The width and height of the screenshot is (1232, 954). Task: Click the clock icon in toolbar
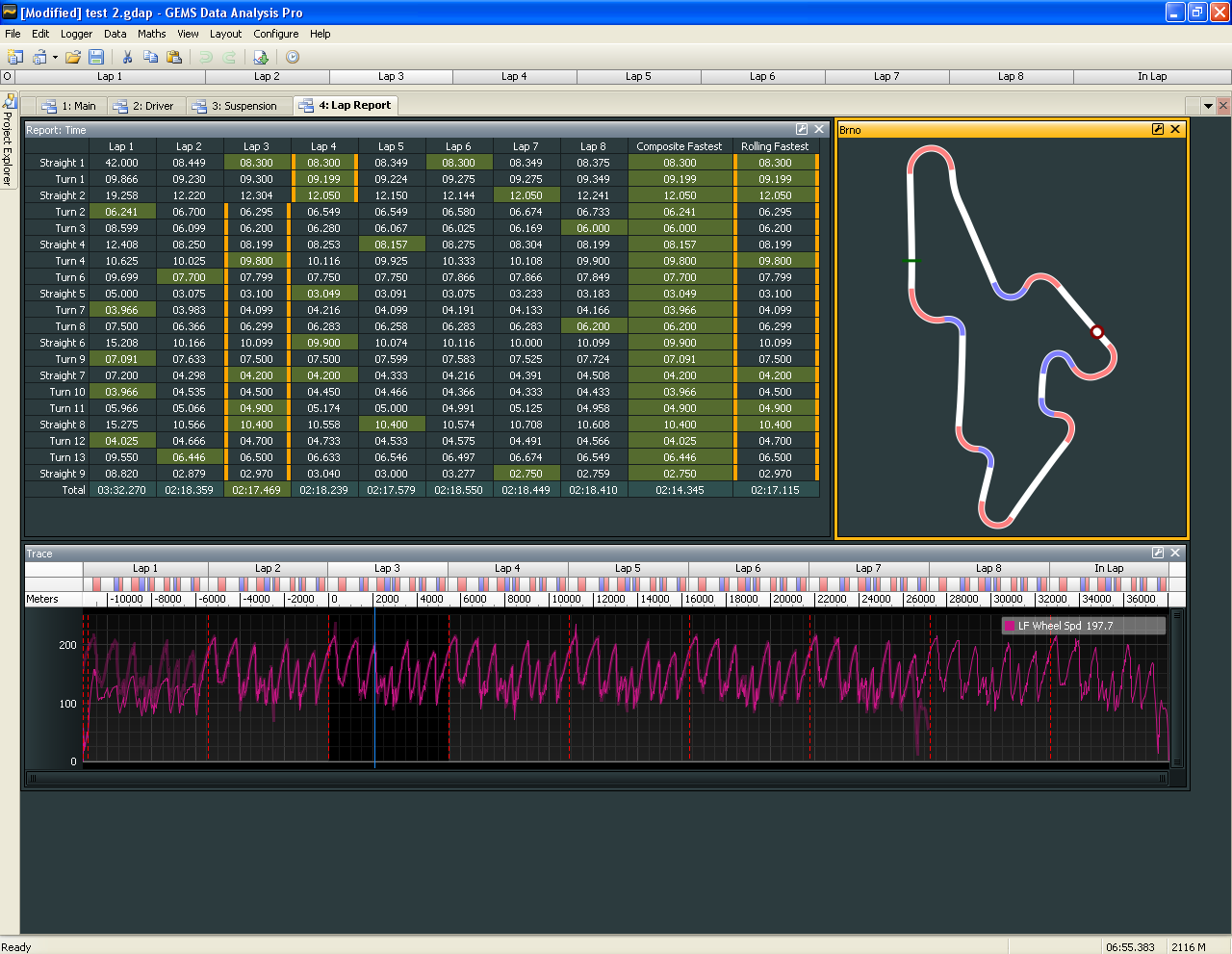click(293, 57)
